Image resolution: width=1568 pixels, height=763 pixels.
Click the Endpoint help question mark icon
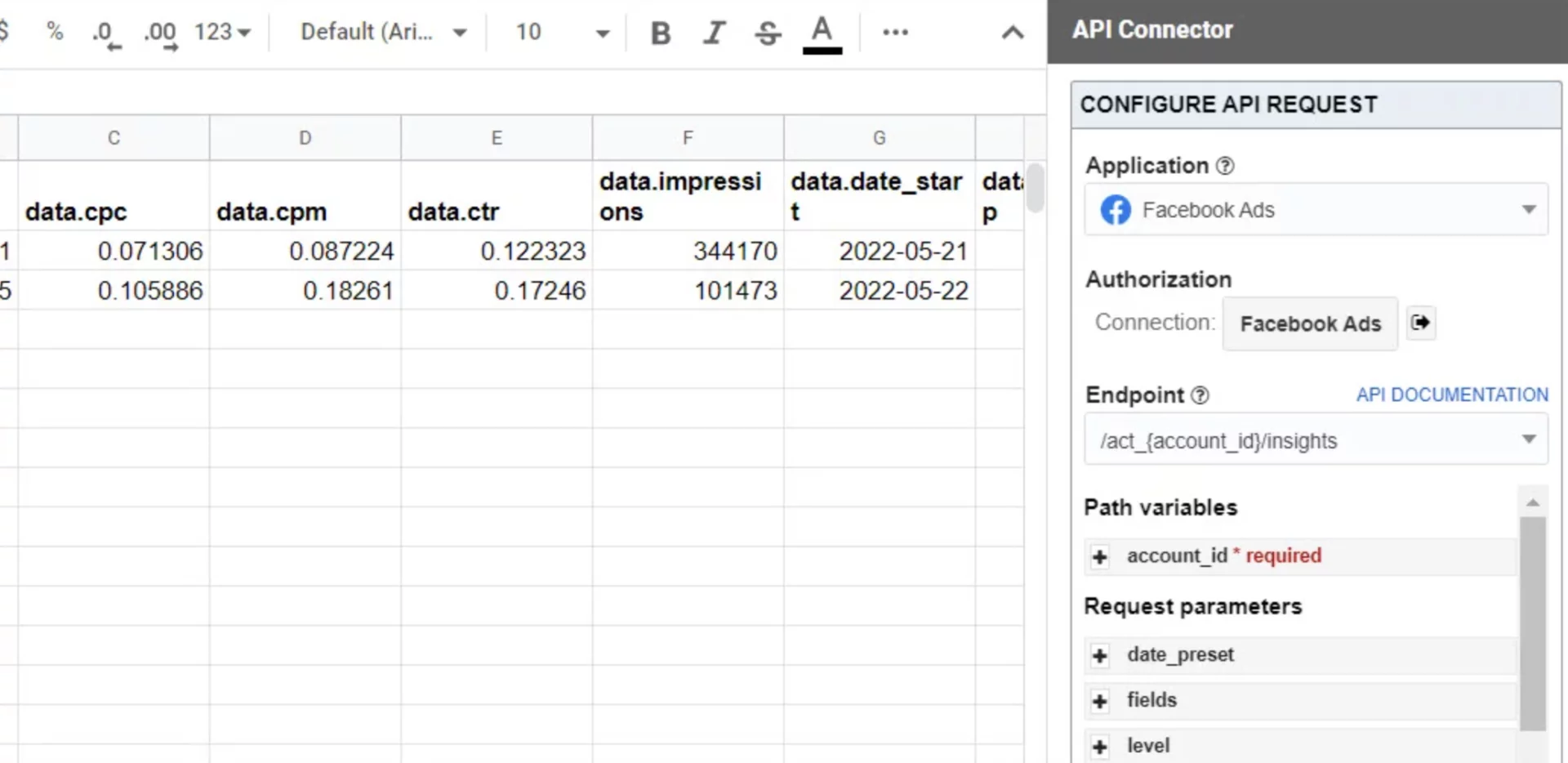[1200, 395]
